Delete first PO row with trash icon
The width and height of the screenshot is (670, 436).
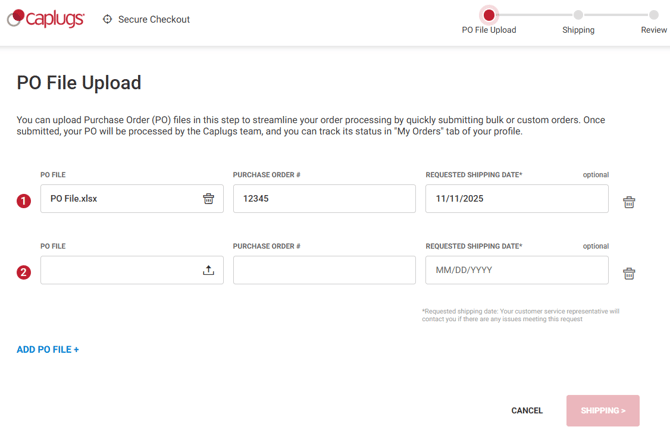(629, 202)
